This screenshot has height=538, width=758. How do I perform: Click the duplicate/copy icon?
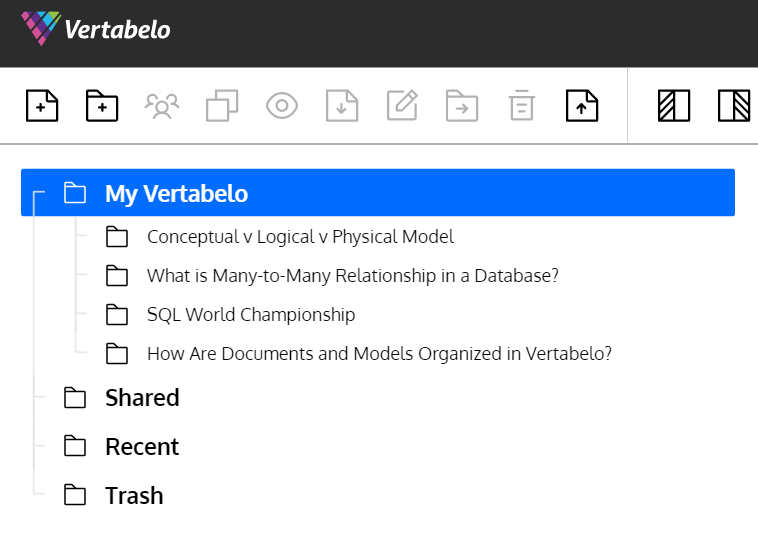pyautogui.click(x=222, y=105)
